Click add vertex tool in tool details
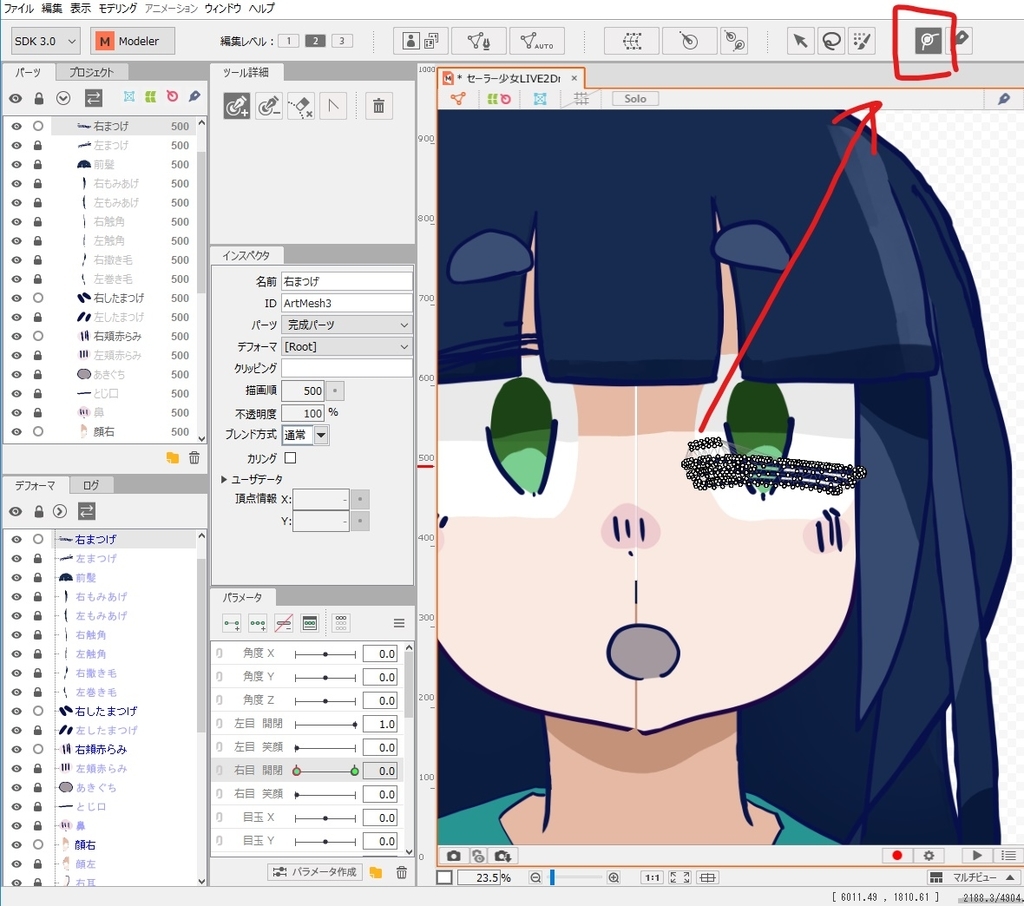 click(x=236, y=105)
